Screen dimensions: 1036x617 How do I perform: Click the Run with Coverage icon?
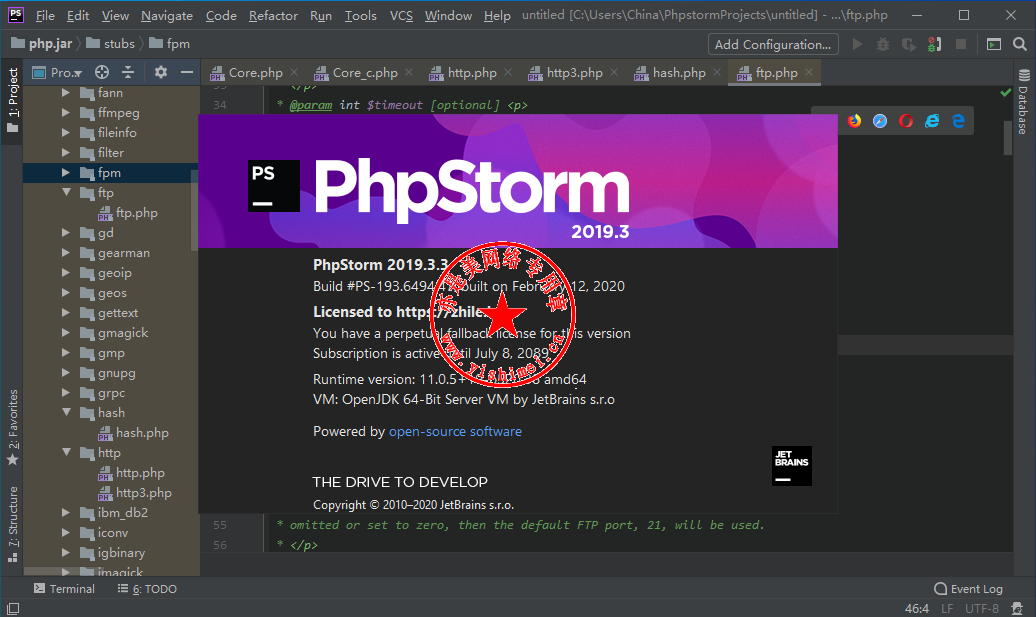(909, 44)
